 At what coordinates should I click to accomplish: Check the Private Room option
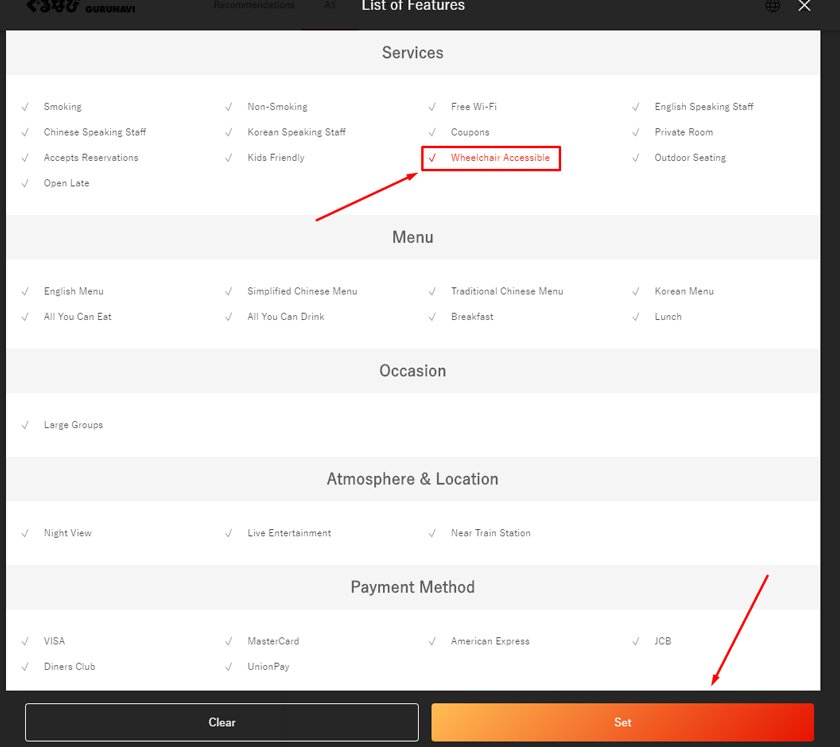tap(673, 132)
